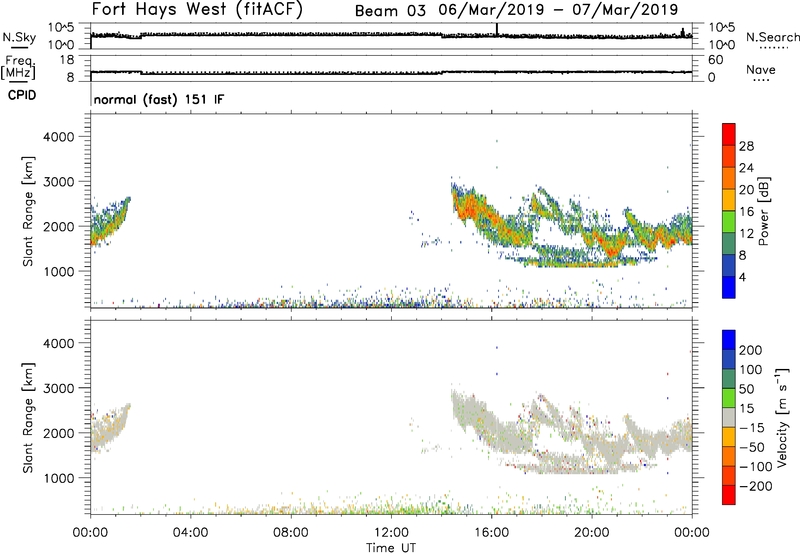Pick the green 15–50 velocity colorbar segment
Viewport: 800px width, 554px height.
[729, 398]
